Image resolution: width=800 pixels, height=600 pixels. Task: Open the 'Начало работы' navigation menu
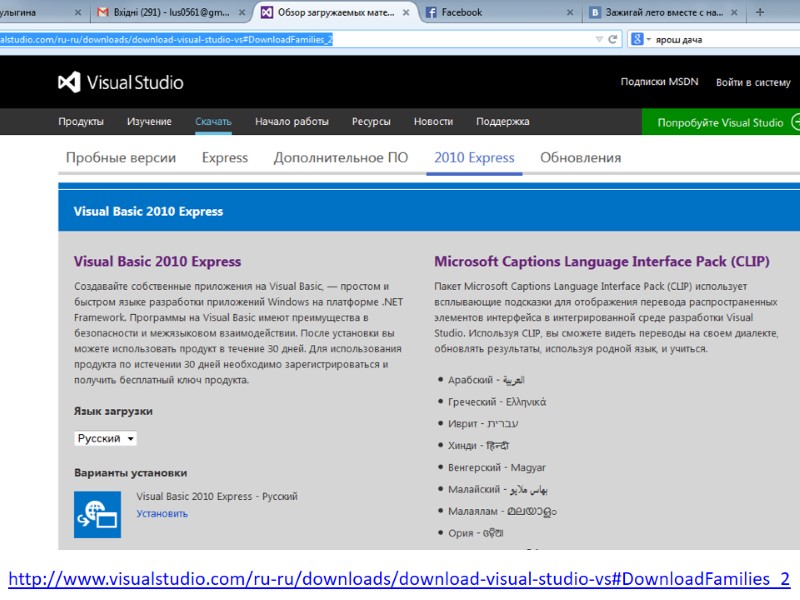(292, 122)
